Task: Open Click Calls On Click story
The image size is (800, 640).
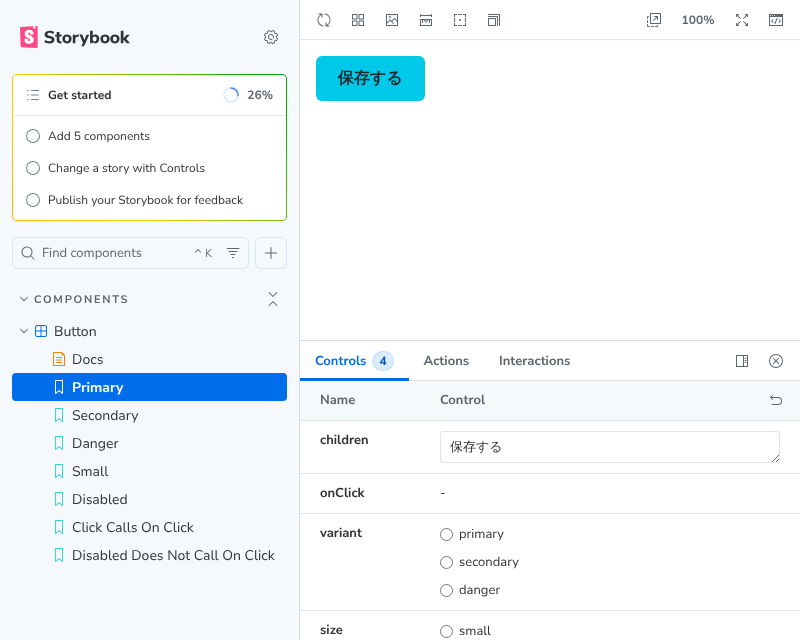Action: (x=149, y=527)
